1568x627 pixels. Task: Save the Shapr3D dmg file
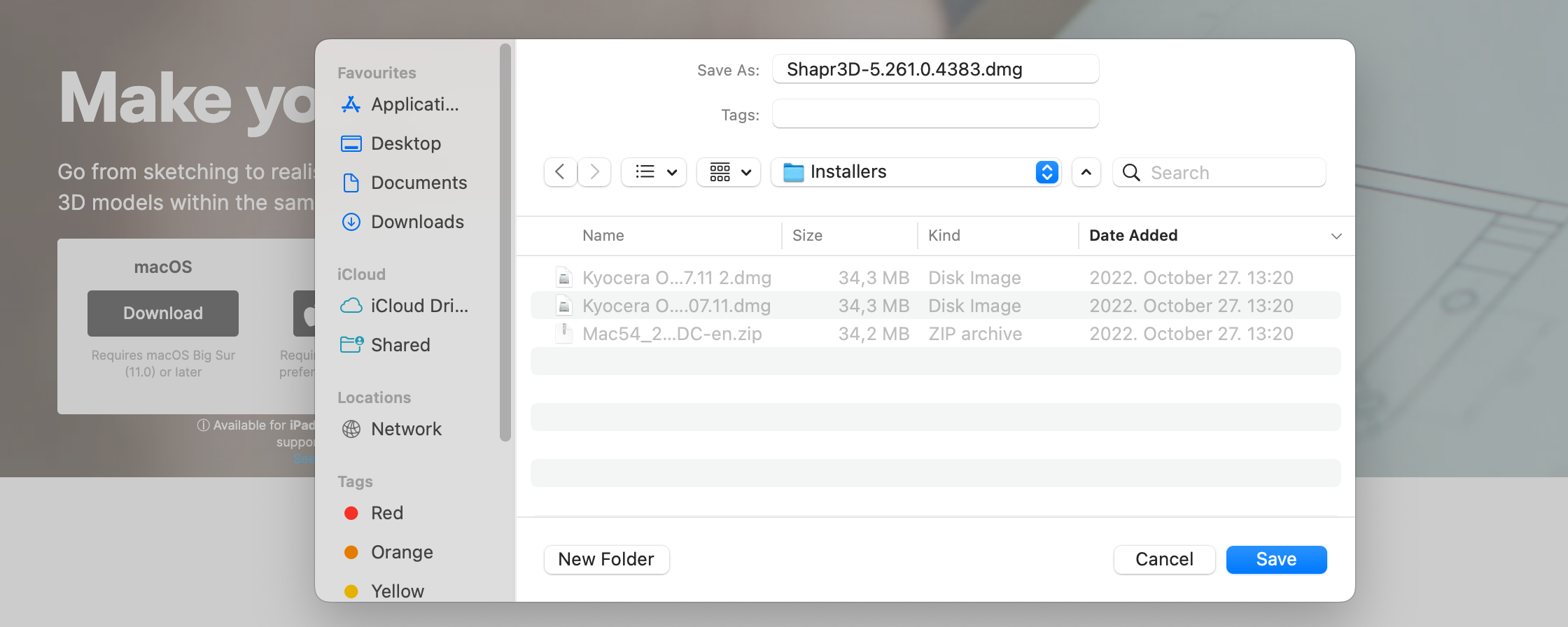(x=1276, y=560)
